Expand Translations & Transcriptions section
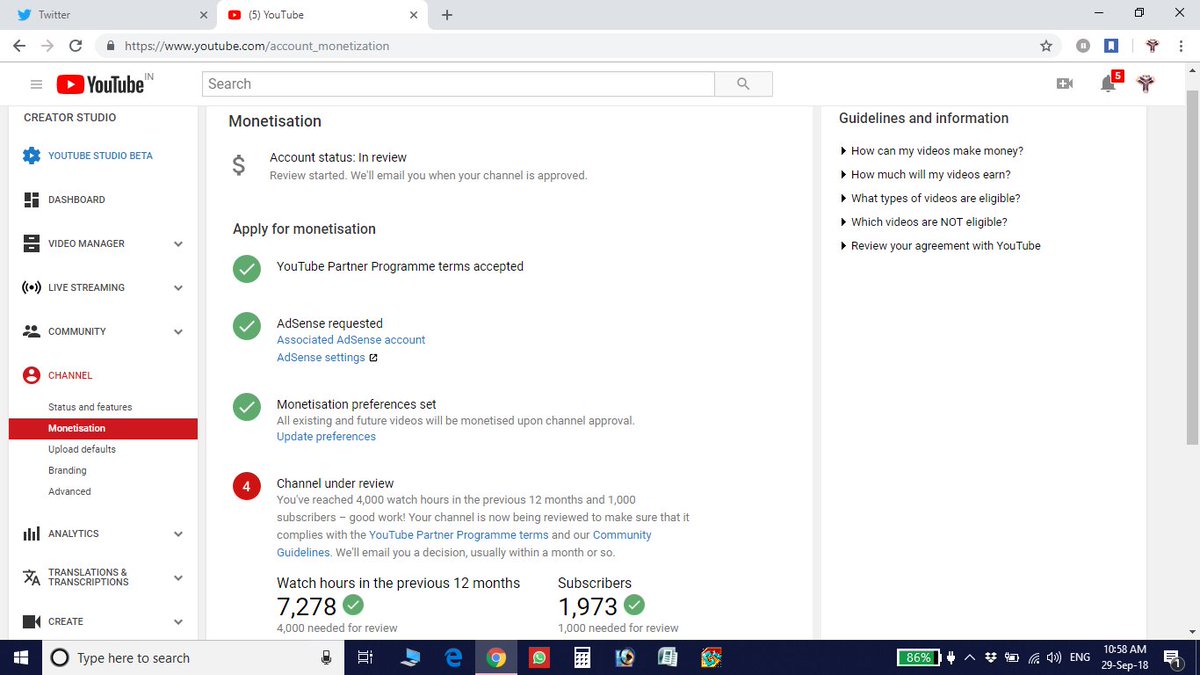Viewport: 1200px width, 675px height. pos(178,578)
